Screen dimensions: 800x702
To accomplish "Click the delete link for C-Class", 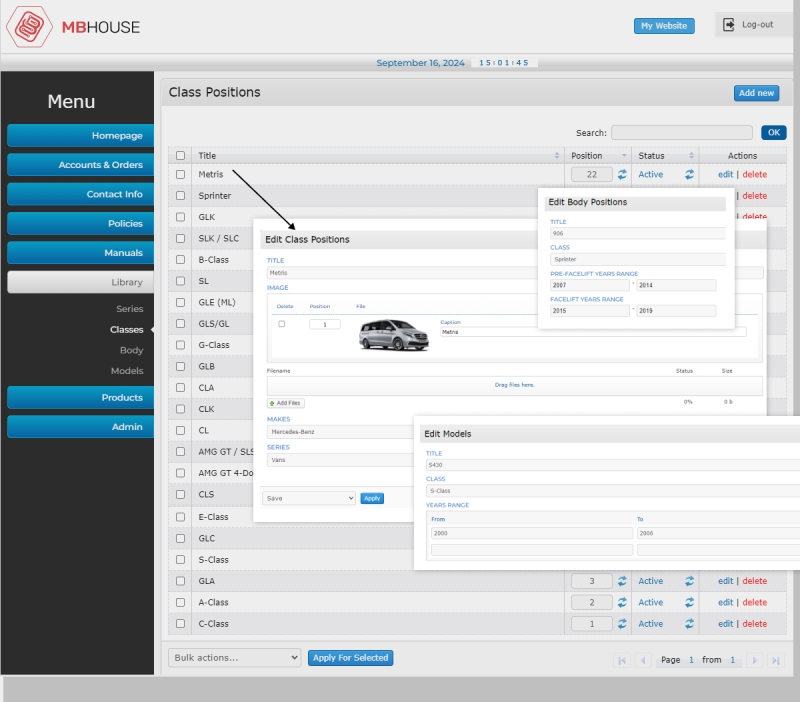I will coord(755,624).
